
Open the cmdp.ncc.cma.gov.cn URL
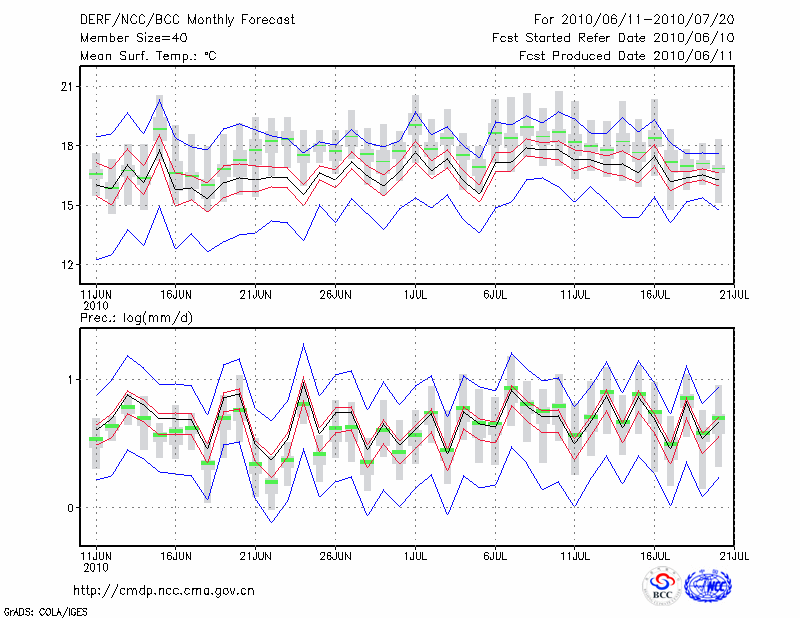164,591
